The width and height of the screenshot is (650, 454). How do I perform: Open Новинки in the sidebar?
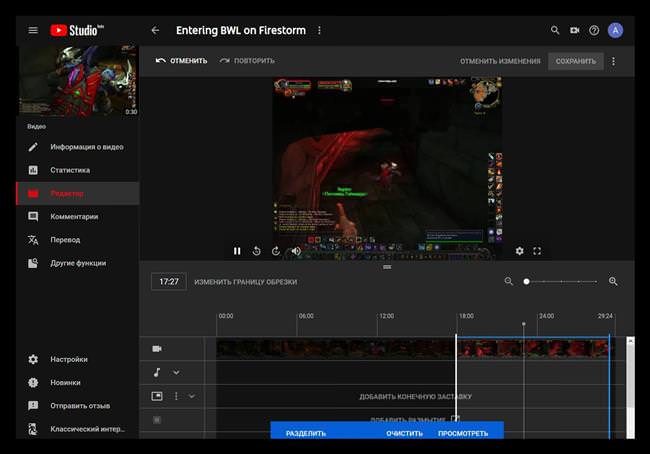pyautogui.click(x=78, y=382)
